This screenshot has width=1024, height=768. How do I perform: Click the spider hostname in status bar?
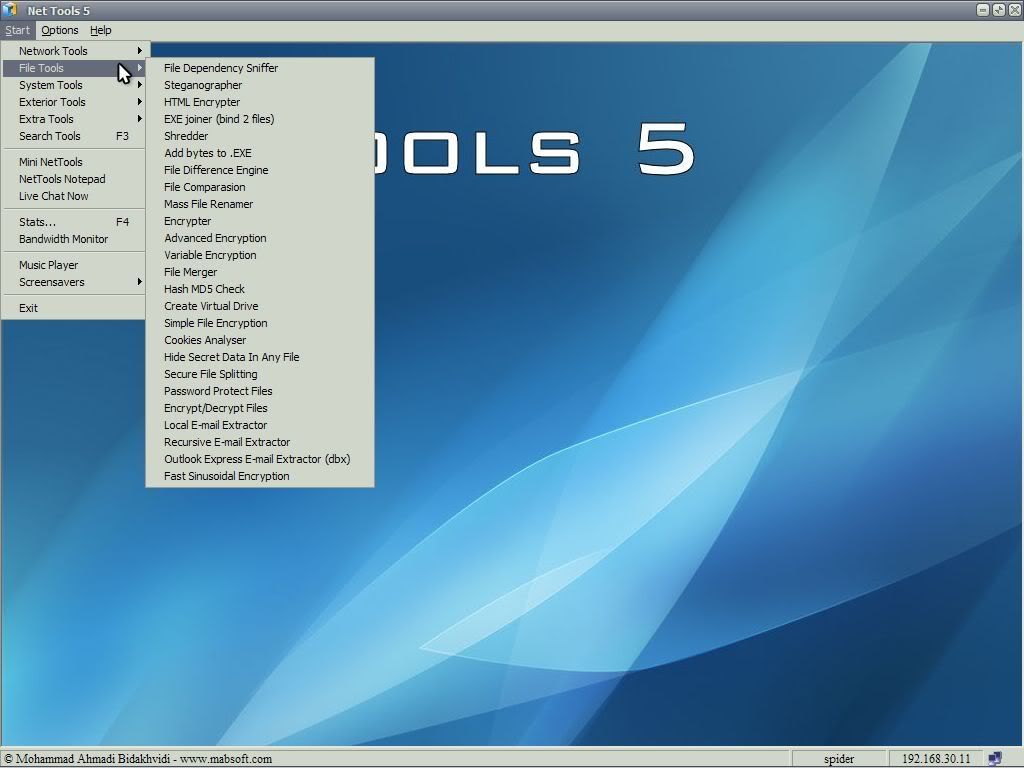coord(839,759)
